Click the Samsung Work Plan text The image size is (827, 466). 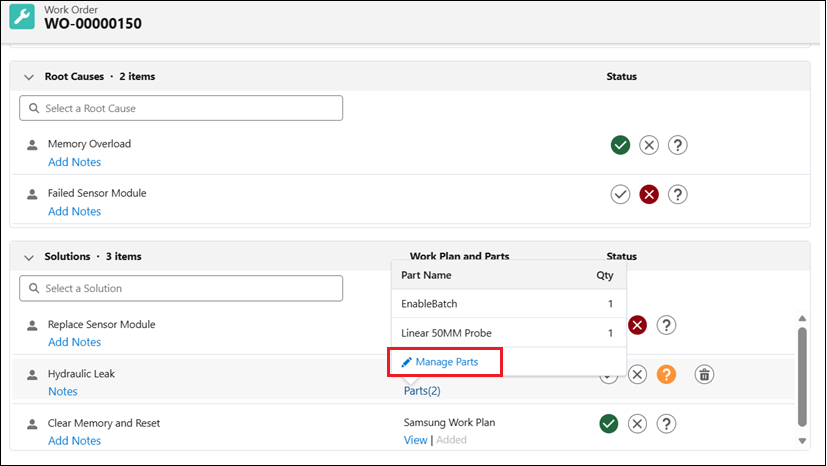(449, 423)
